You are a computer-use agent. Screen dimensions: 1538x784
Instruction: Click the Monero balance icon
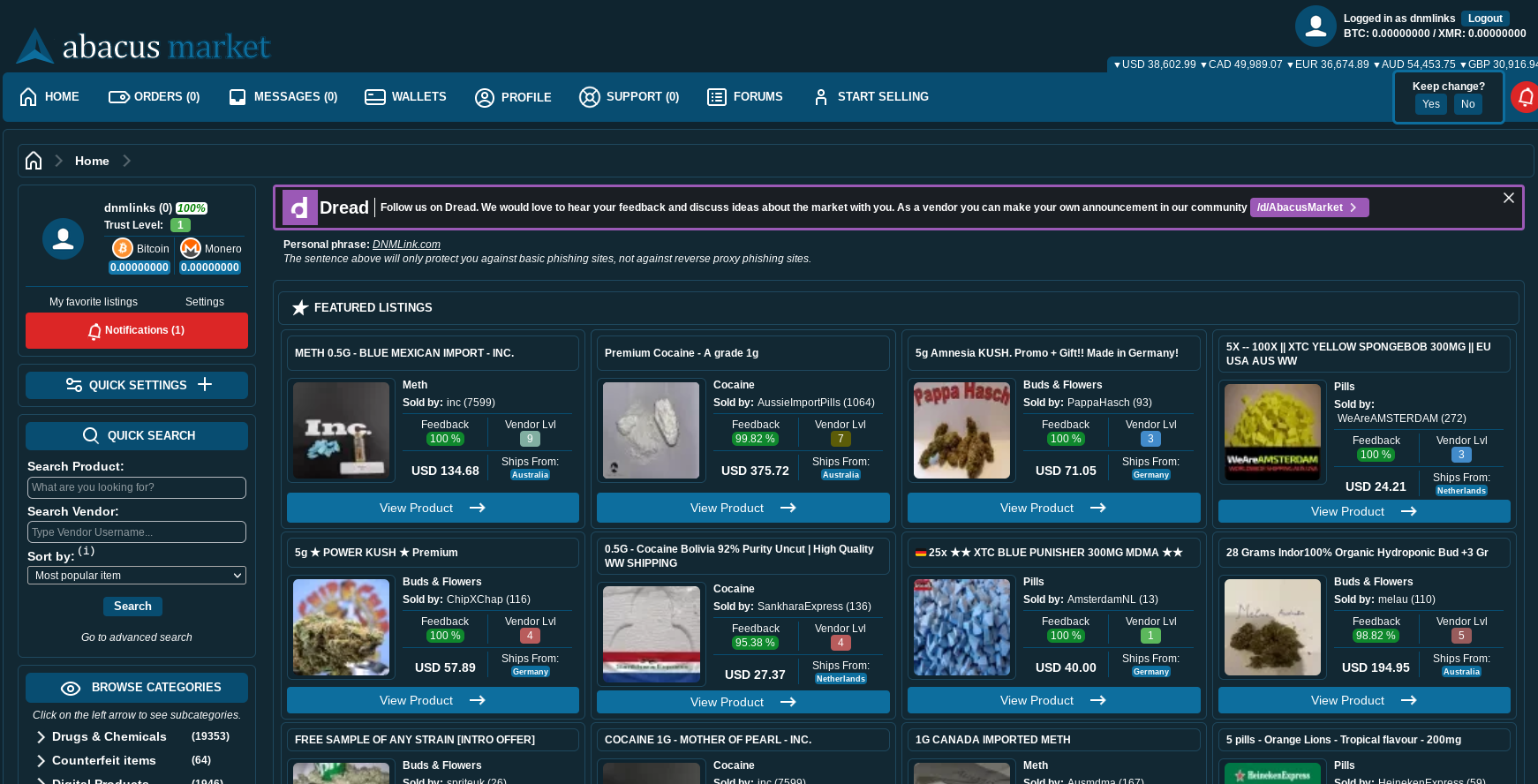click(191, 249)
